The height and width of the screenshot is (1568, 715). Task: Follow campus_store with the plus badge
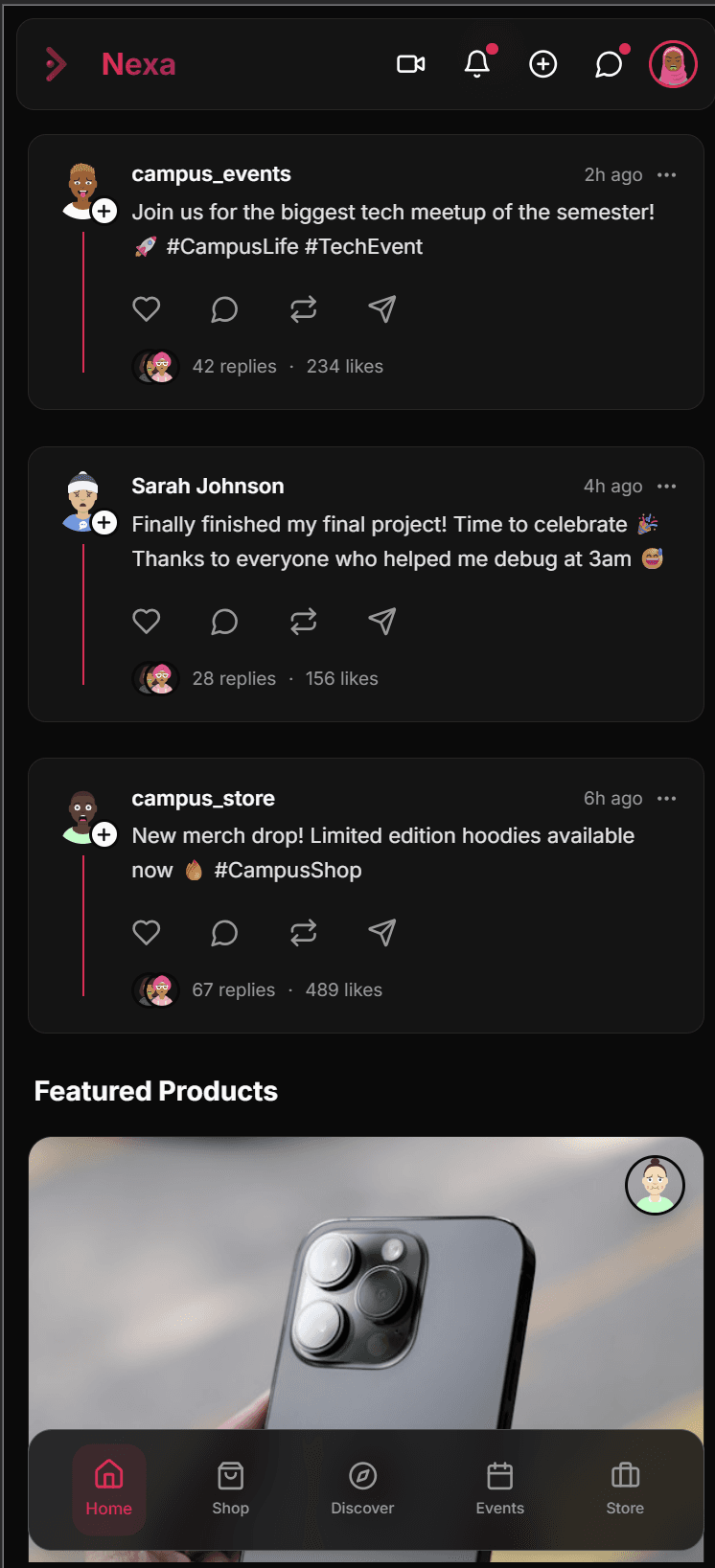tap(104, 834)
